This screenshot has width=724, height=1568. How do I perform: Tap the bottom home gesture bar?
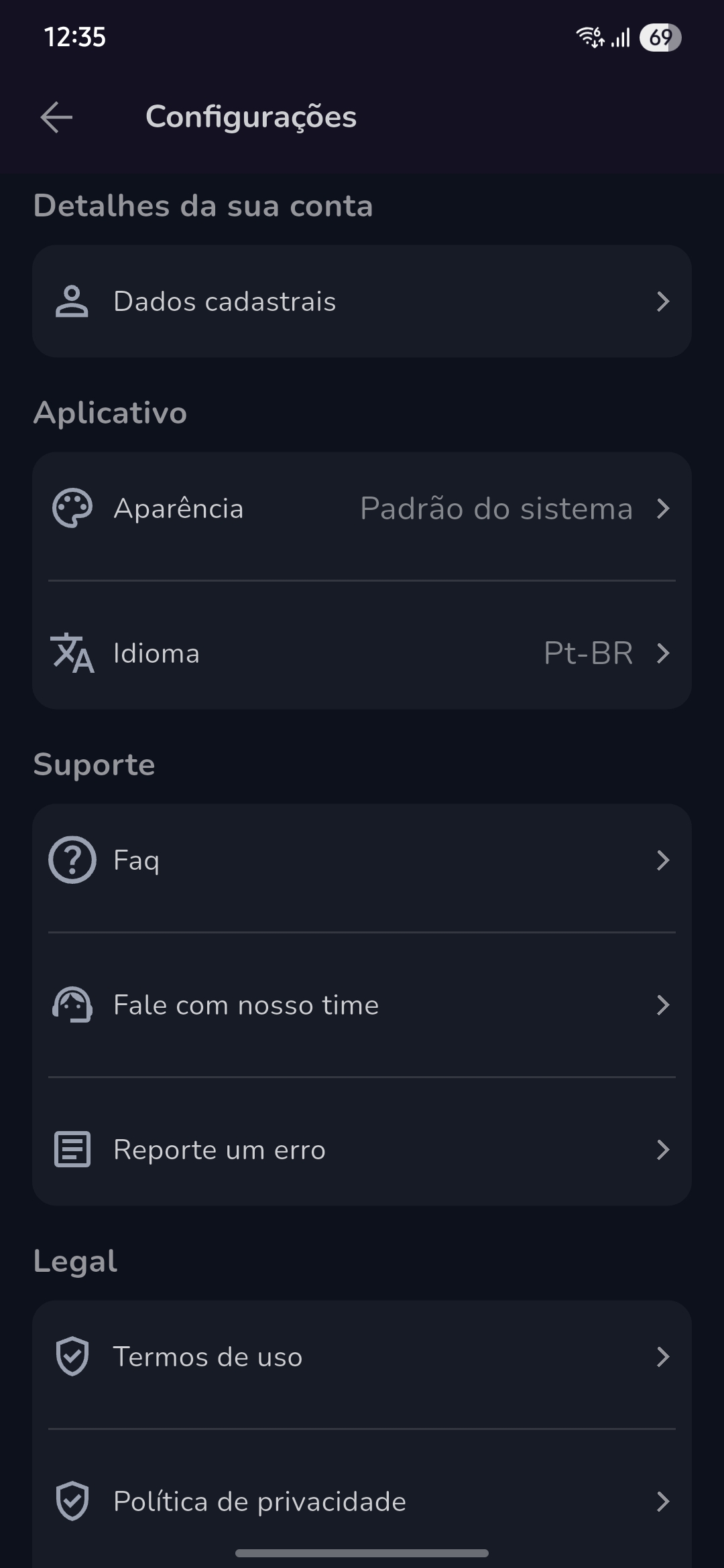tap(362, 1553)
